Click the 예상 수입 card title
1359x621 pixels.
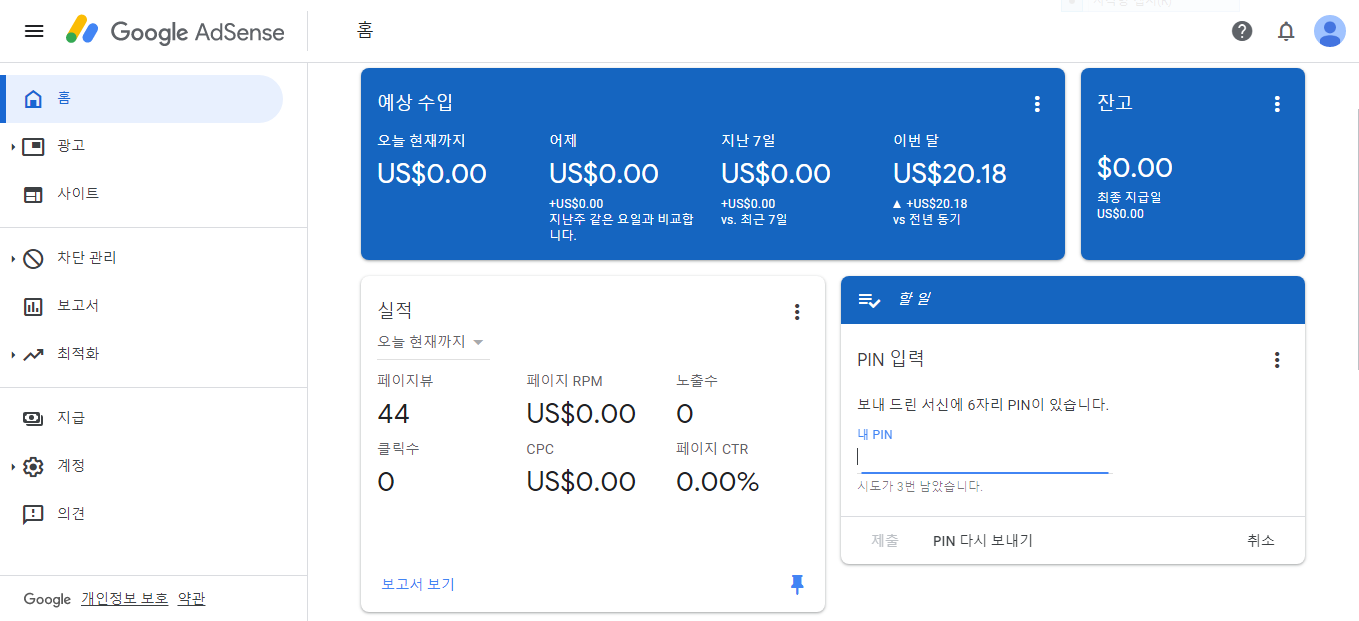(415, 102)
